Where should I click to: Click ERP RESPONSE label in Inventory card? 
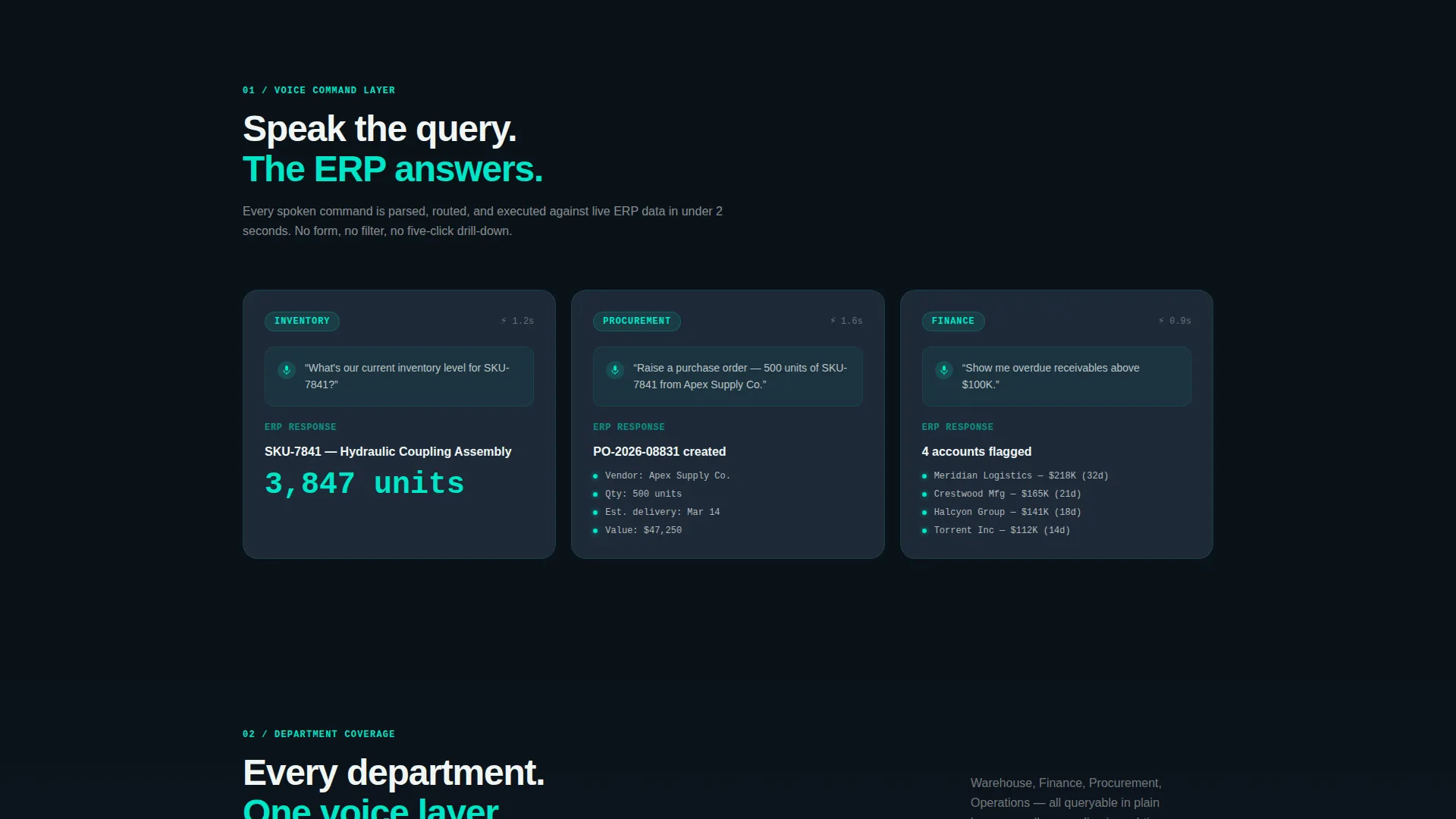(x=300, y=428)
